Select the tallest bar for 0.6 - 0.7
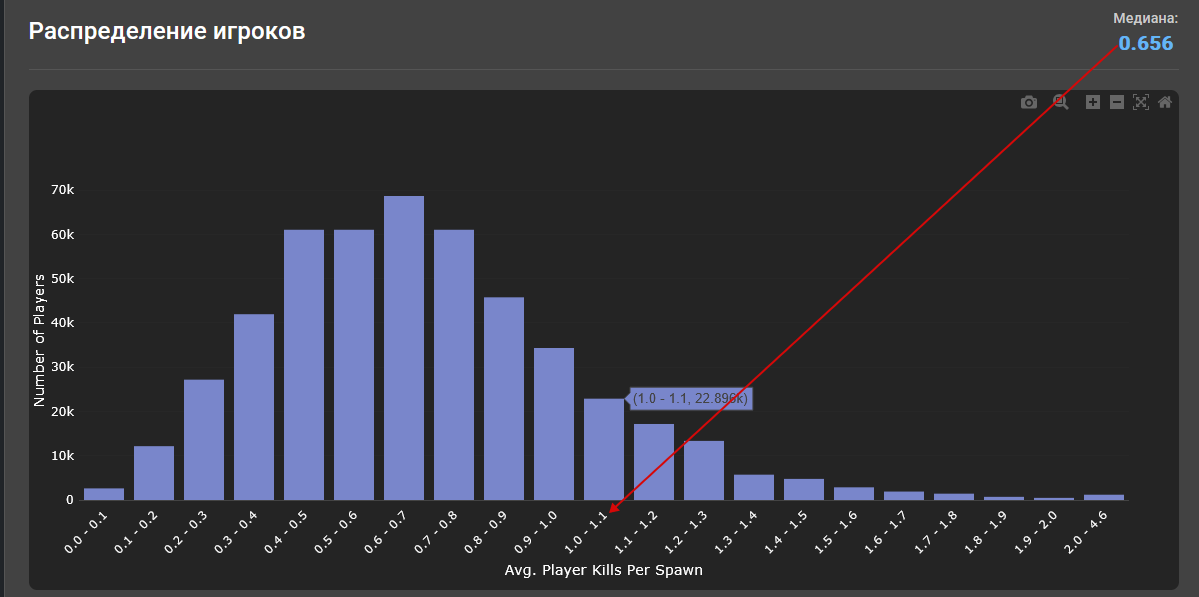Image resolution: width=1199 pixels, height=597 pixels. click(404, 348)
